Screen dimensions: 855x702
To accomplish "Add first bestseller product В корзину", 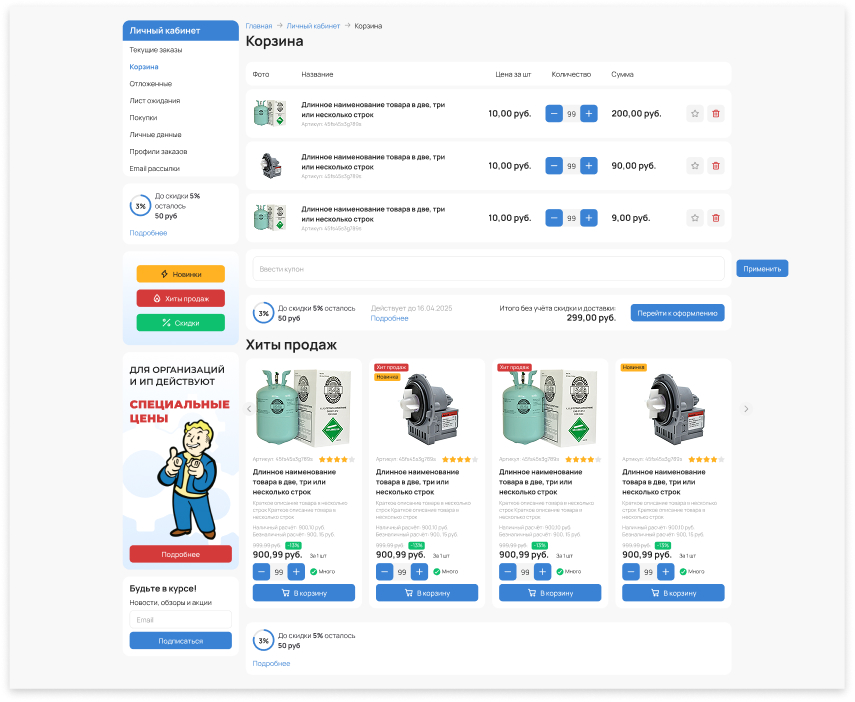I will point(304,593).
